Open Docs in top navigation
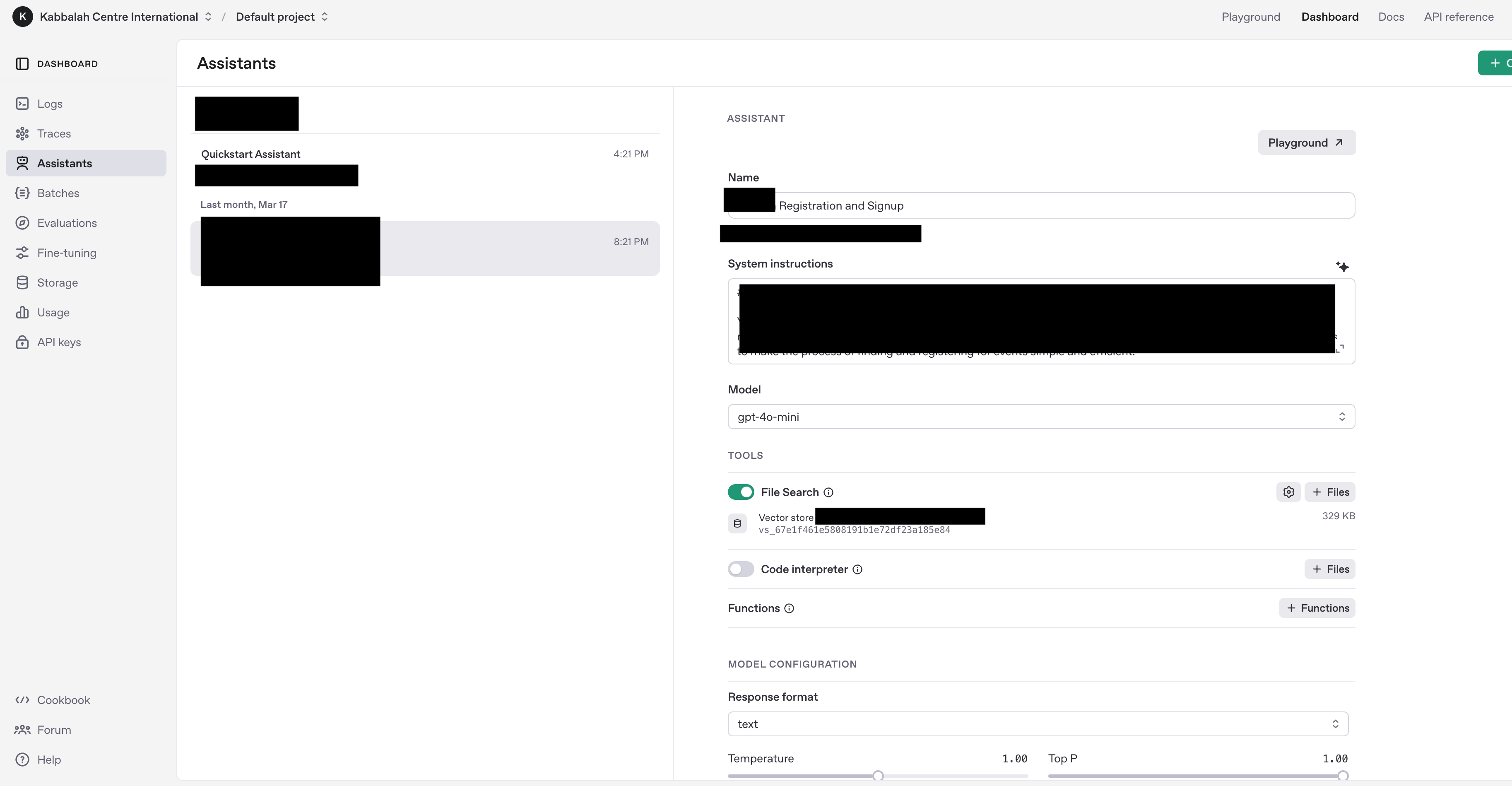 [1391, 17]
